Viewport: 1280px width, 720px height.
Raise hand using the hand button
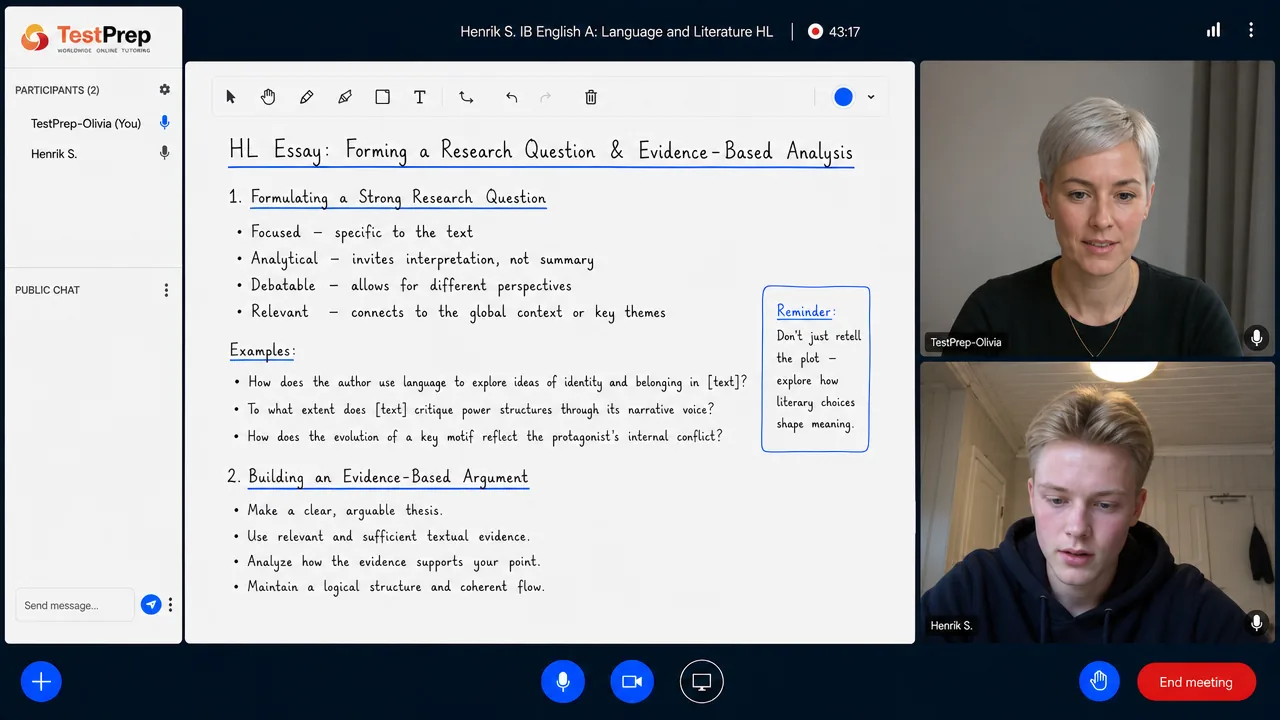(x=1099, y=682)
